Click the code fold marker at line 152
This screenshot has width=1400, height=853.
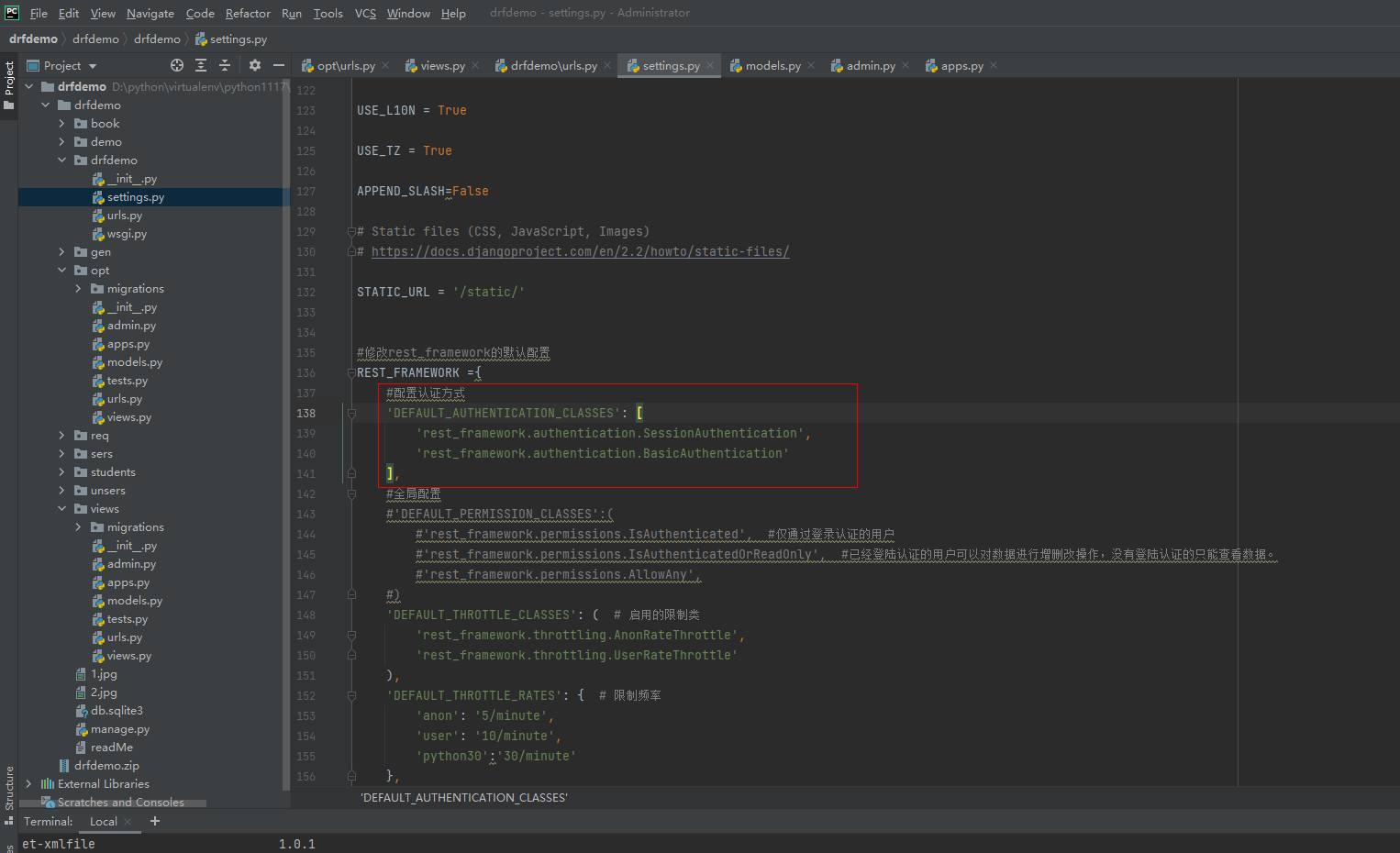point(351,696)
